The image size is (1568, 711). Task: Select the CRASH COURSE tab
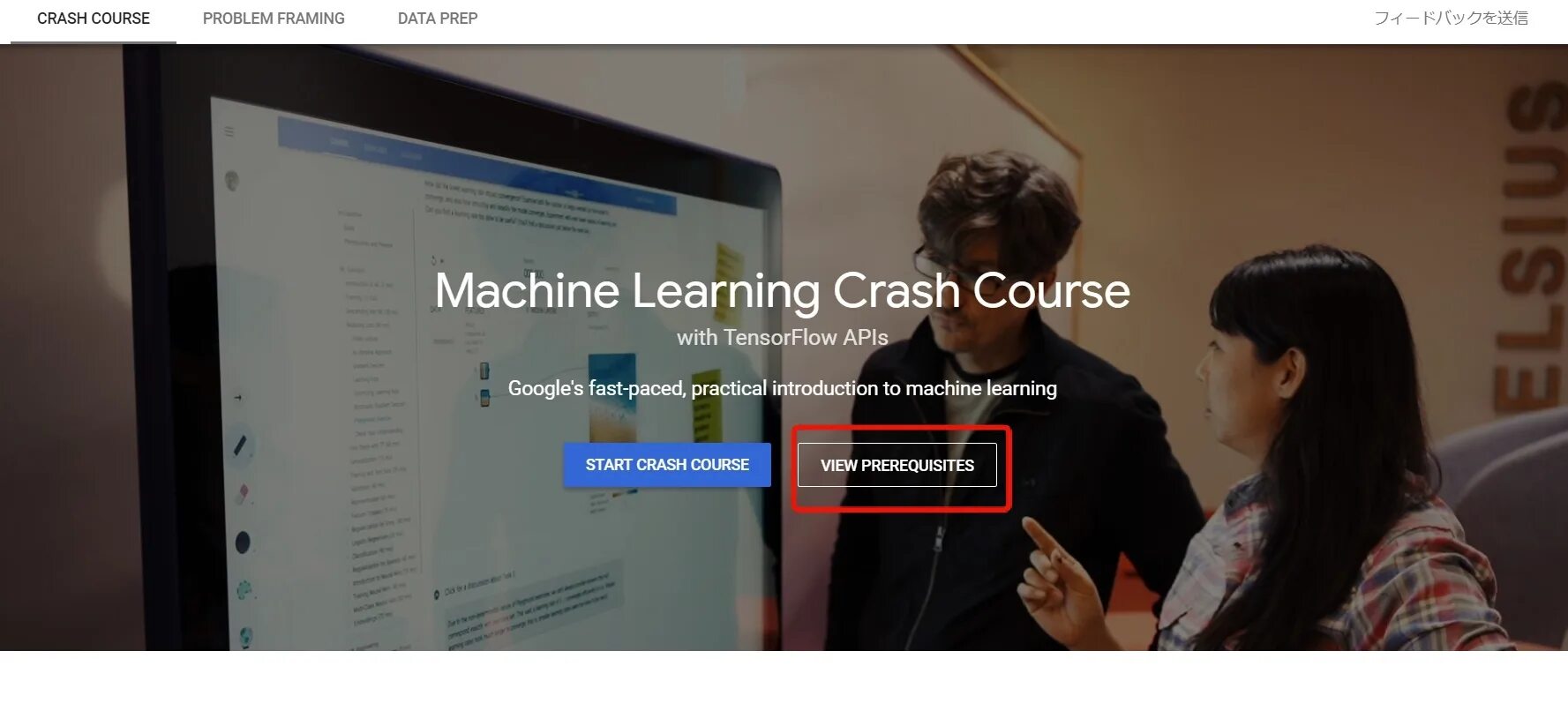coord(94,19)
